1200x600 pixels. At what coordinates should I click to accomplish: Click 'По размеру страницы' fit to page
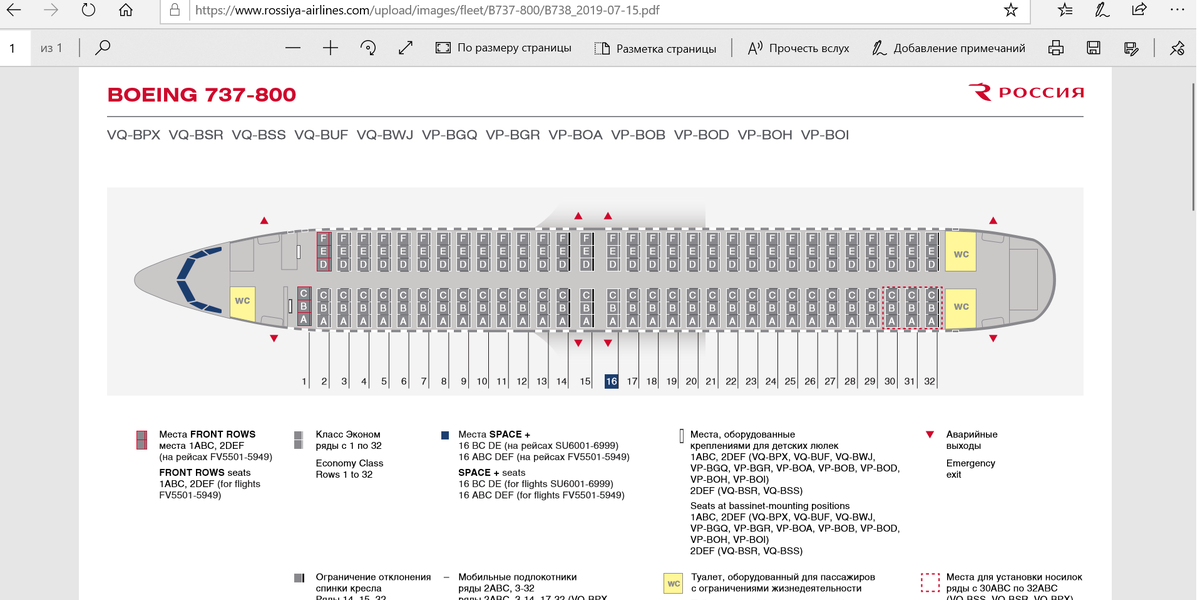tap(503, 48)
